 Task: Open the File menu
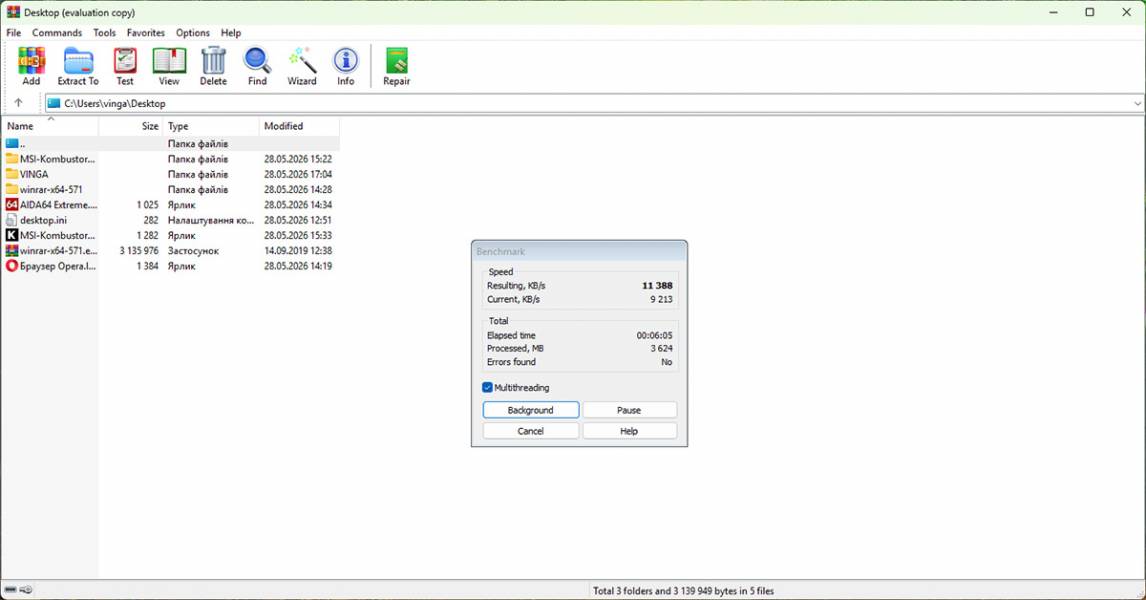(14, 33)
